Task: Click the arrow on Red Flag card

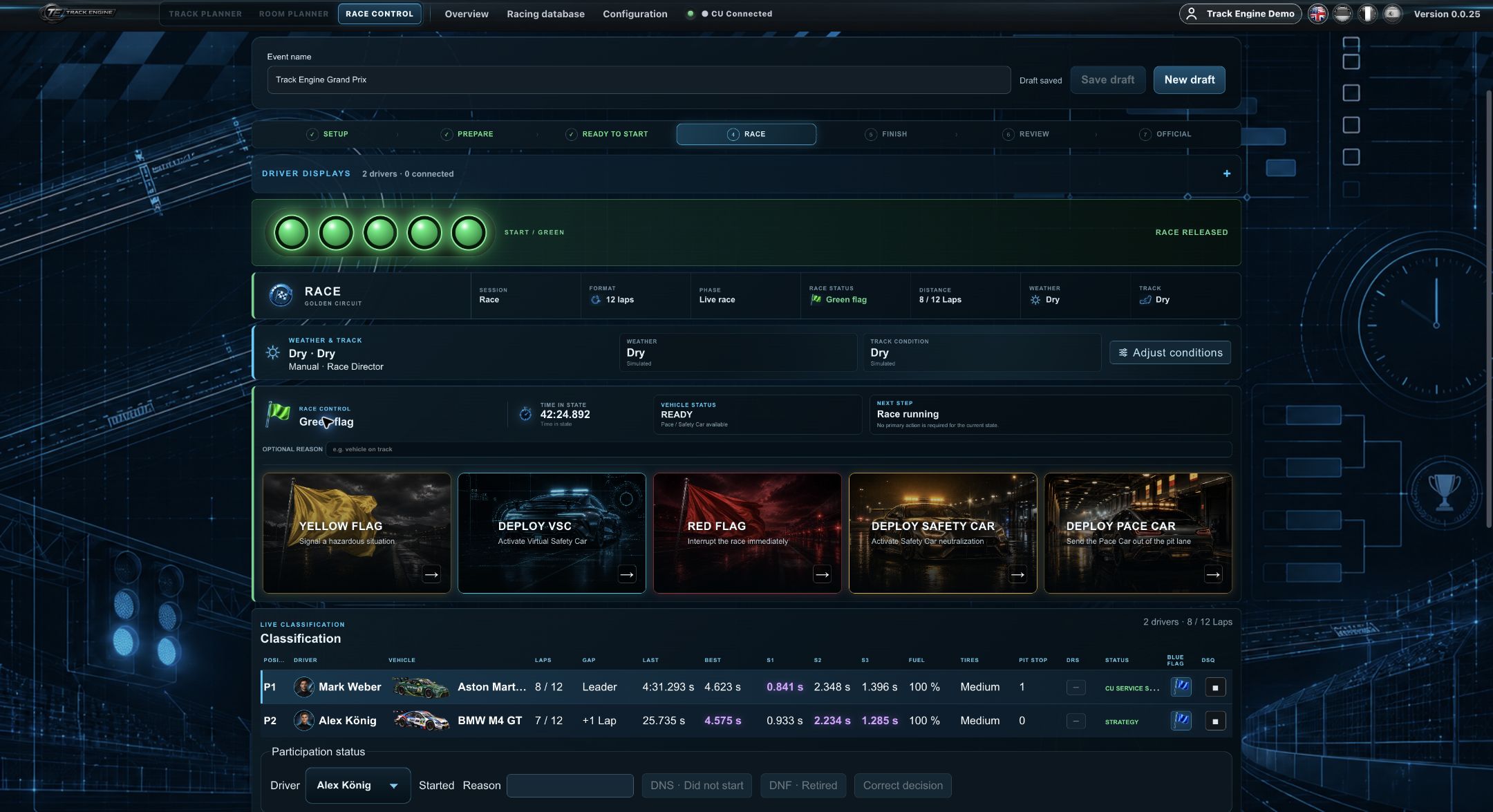Action: [822, 574]
